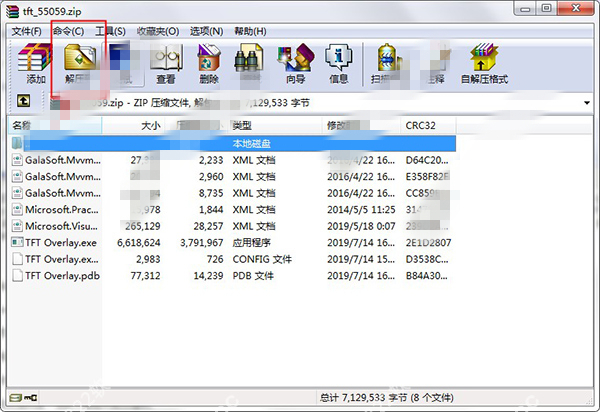This screenshot has width=600, height=412.
Task: Click the tft_55059.zip window title
Action: (52, 11)
